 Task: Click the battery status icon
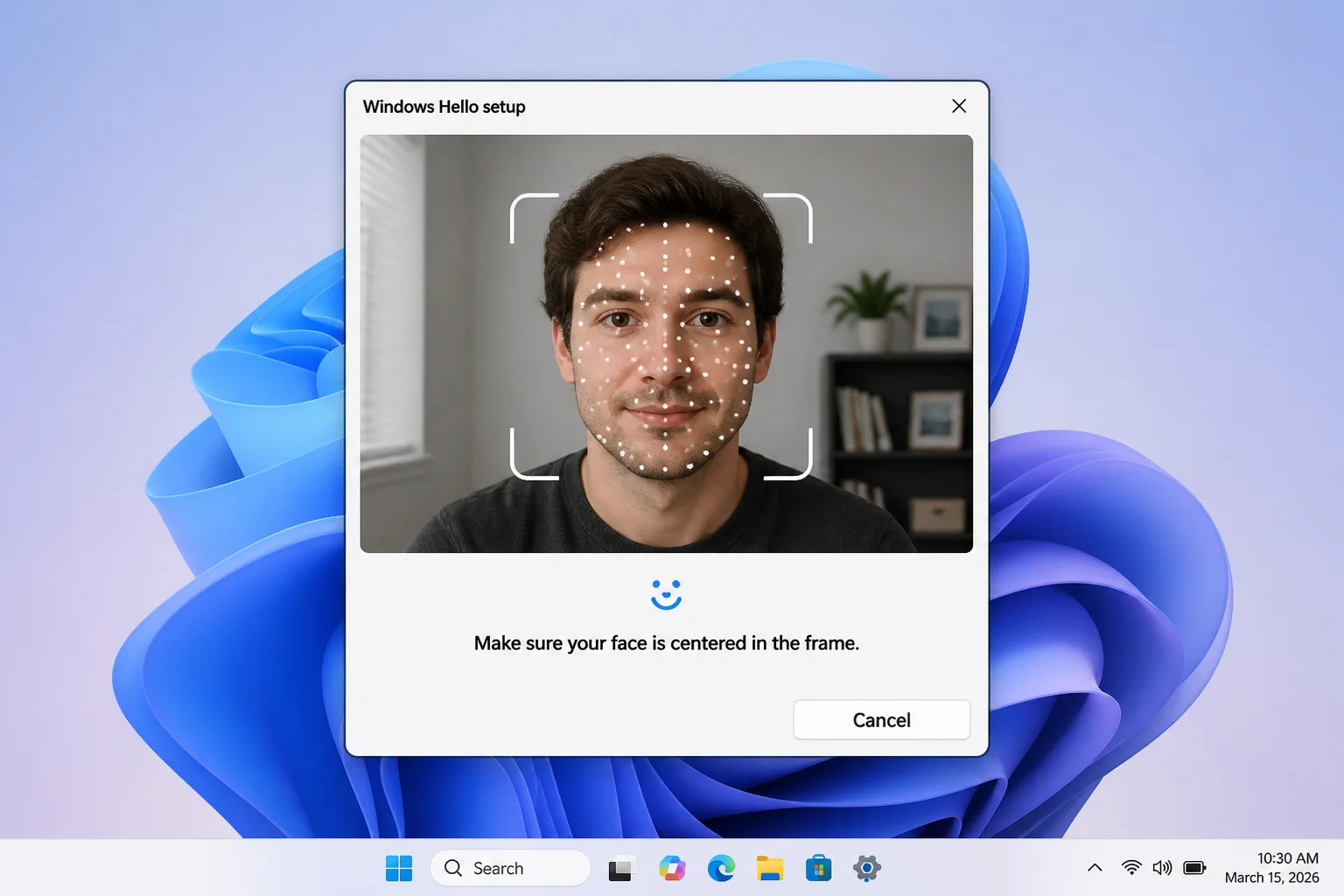[1194, 868]
